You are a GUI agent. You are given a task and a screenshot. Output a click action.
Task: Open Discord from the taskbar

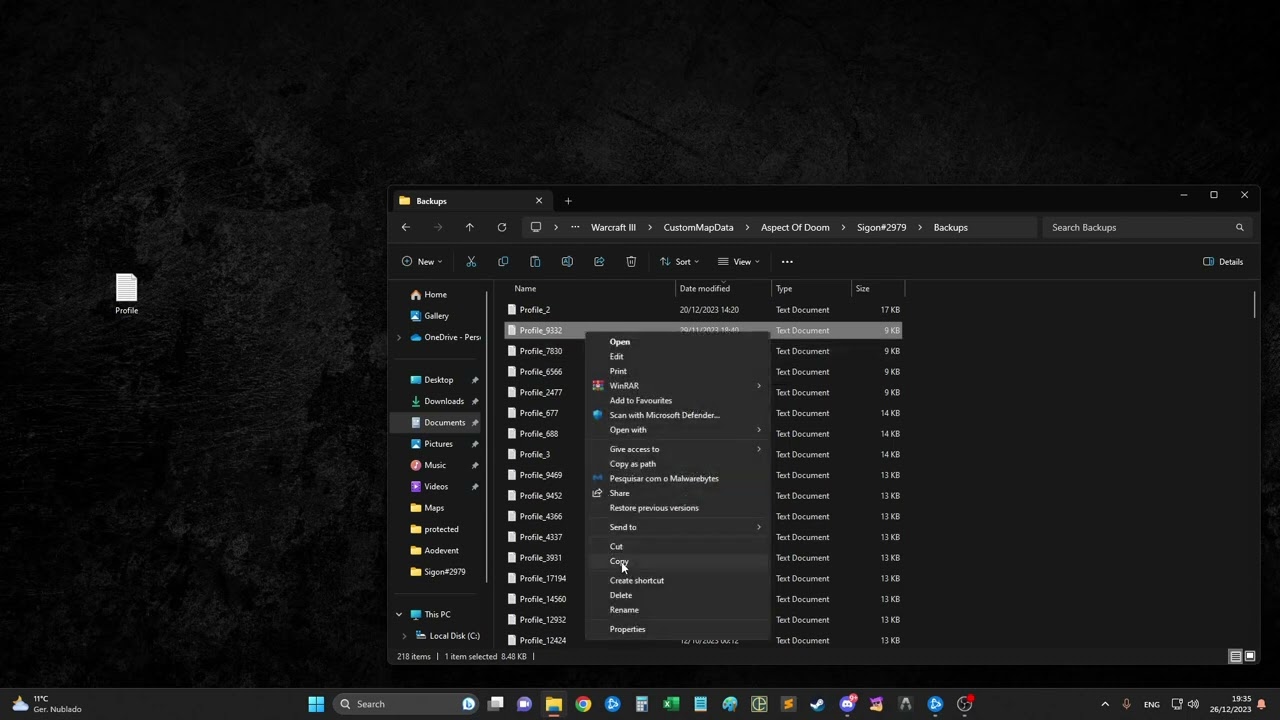(x=847, y=704)
